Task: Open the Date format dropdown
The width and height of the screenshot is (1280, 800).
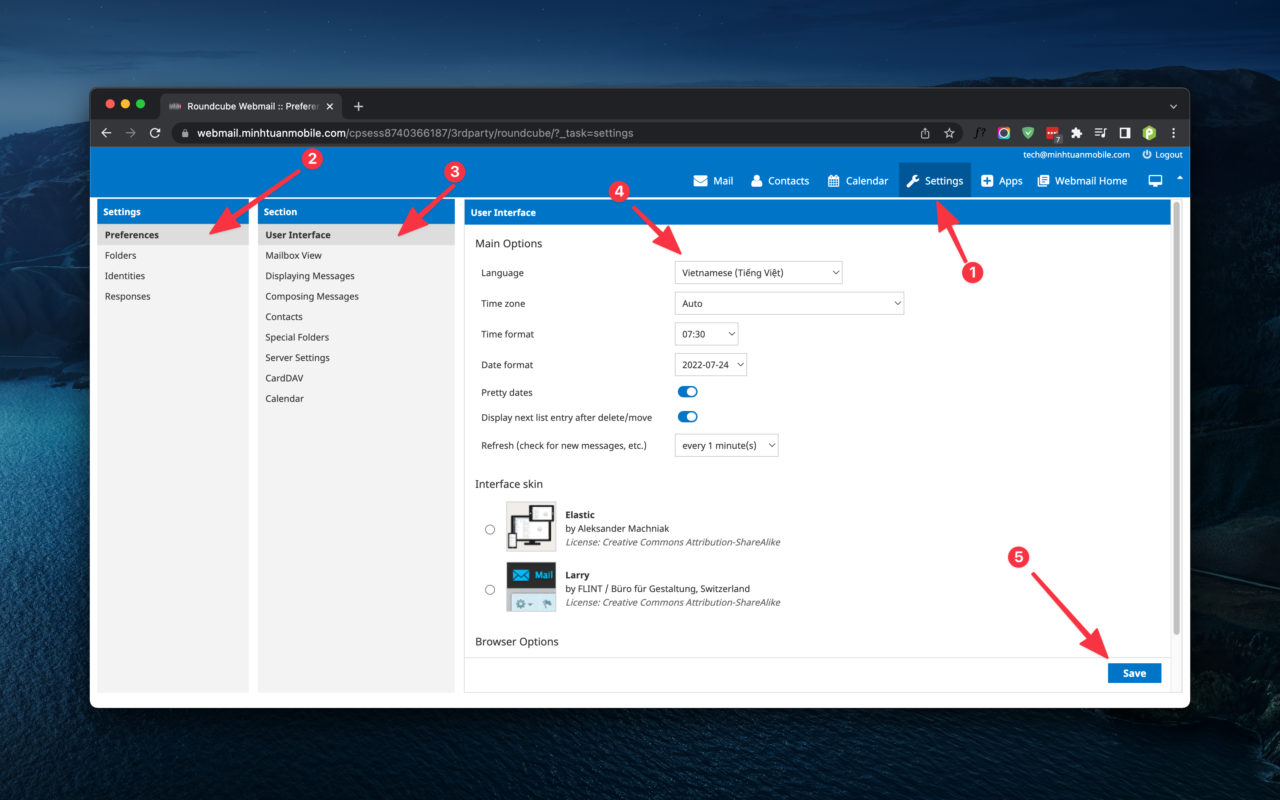Action: (711, 365)
